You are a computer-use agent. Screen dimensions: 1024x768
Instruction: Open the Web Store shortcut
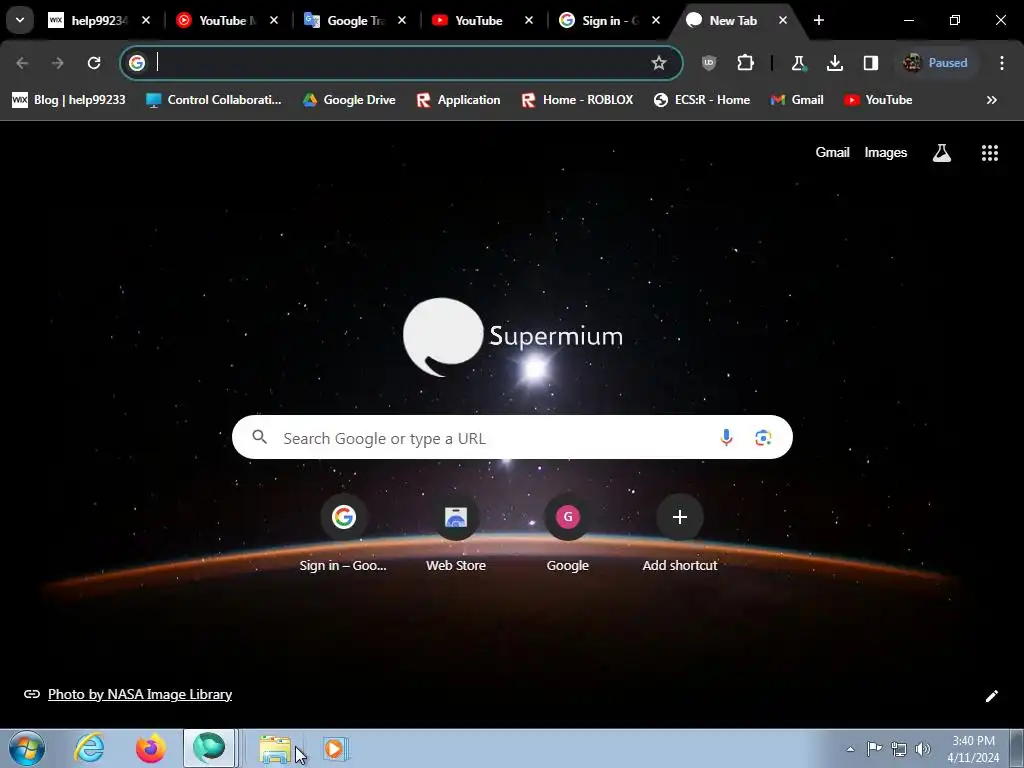[456, 536]
